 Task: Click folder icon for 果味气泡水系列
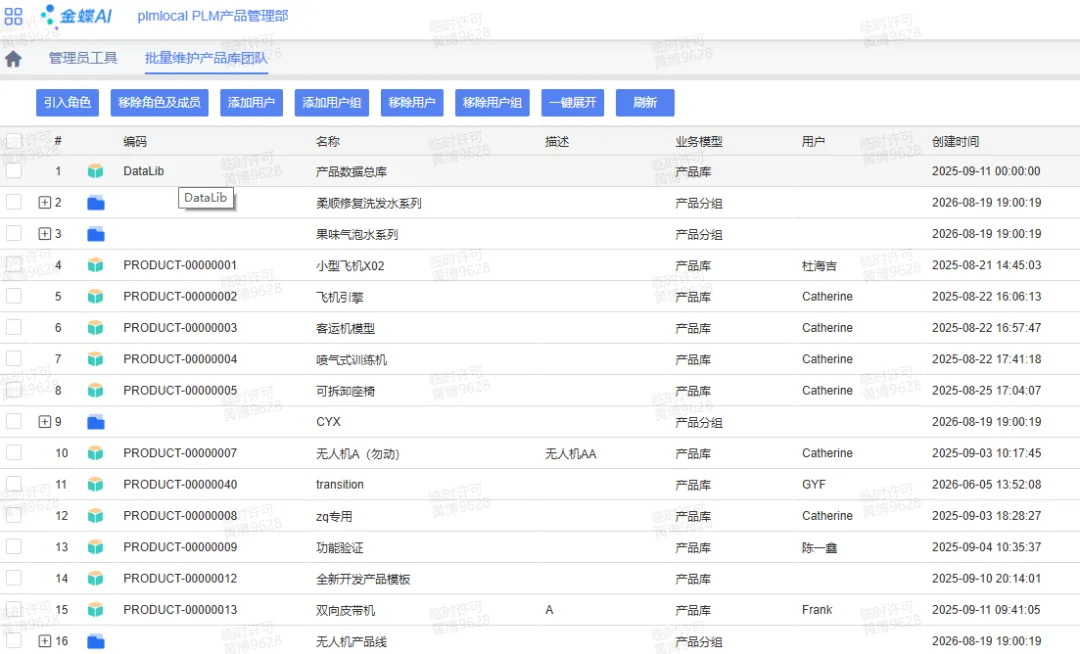96,234
